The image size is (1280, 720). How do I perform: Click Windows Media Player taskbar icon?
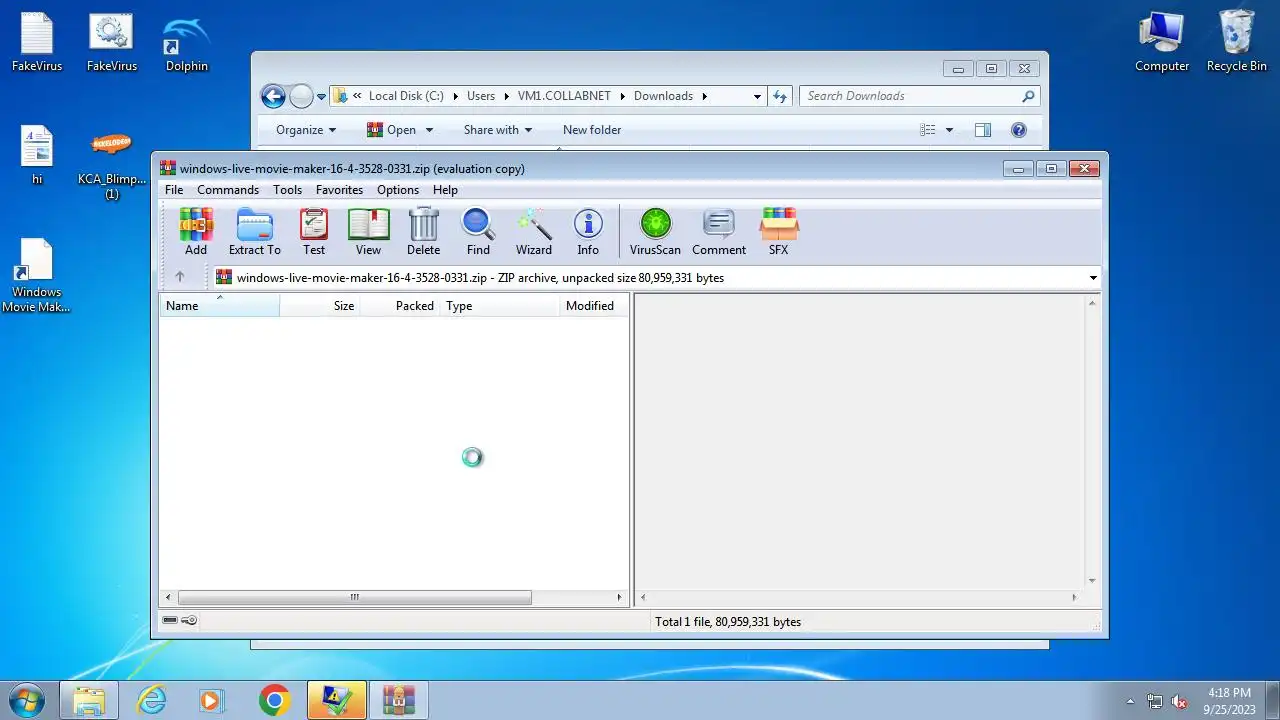tap(212, 700)
